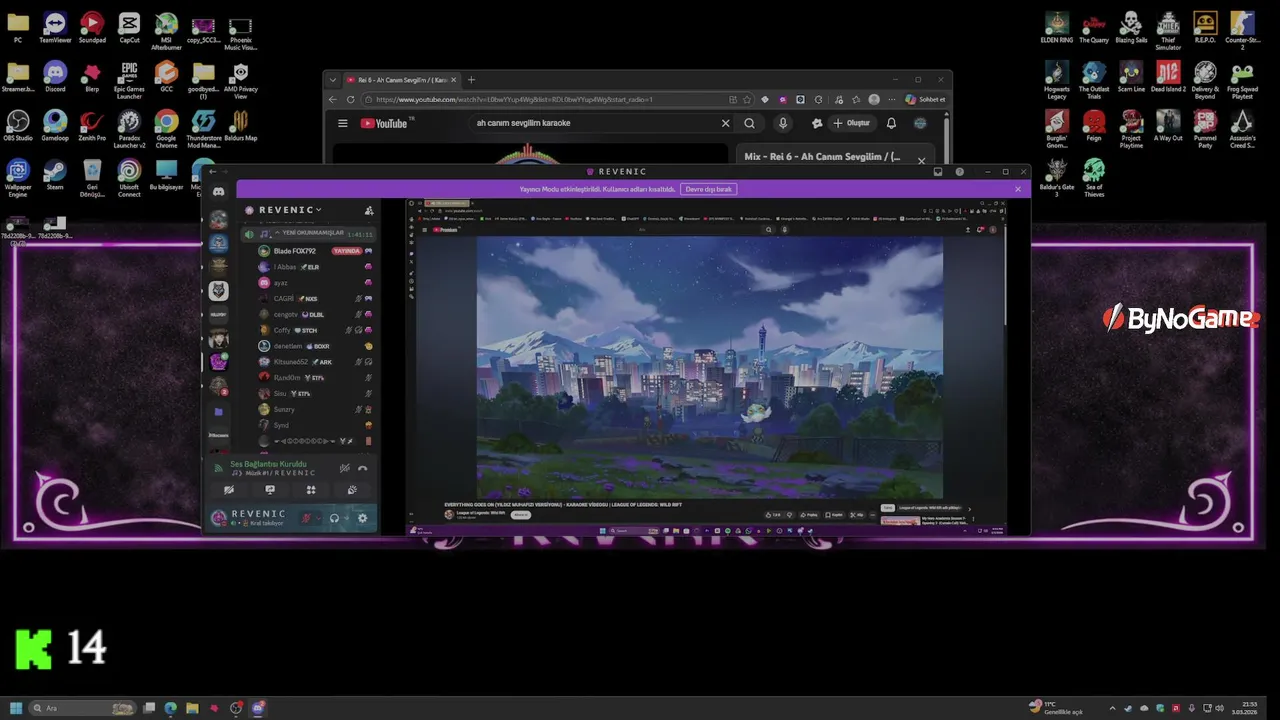Open Discord soundboard button

click(x=352, y=490)
